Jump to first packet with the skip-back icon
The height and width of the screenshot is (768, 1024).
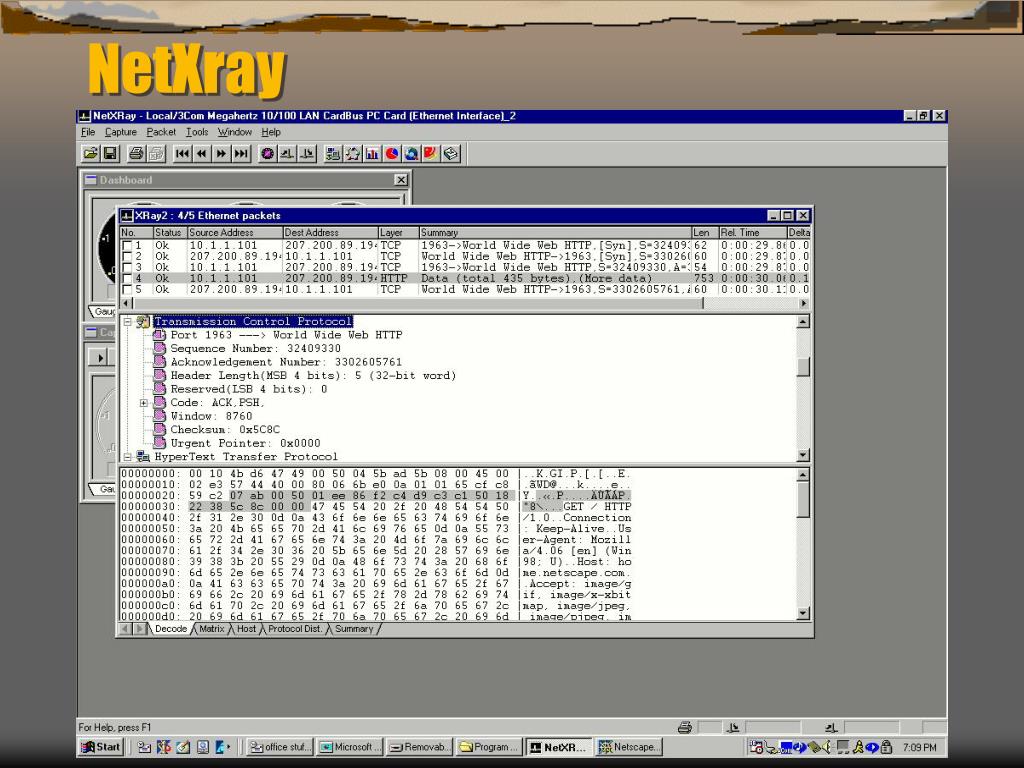[182, 153]
